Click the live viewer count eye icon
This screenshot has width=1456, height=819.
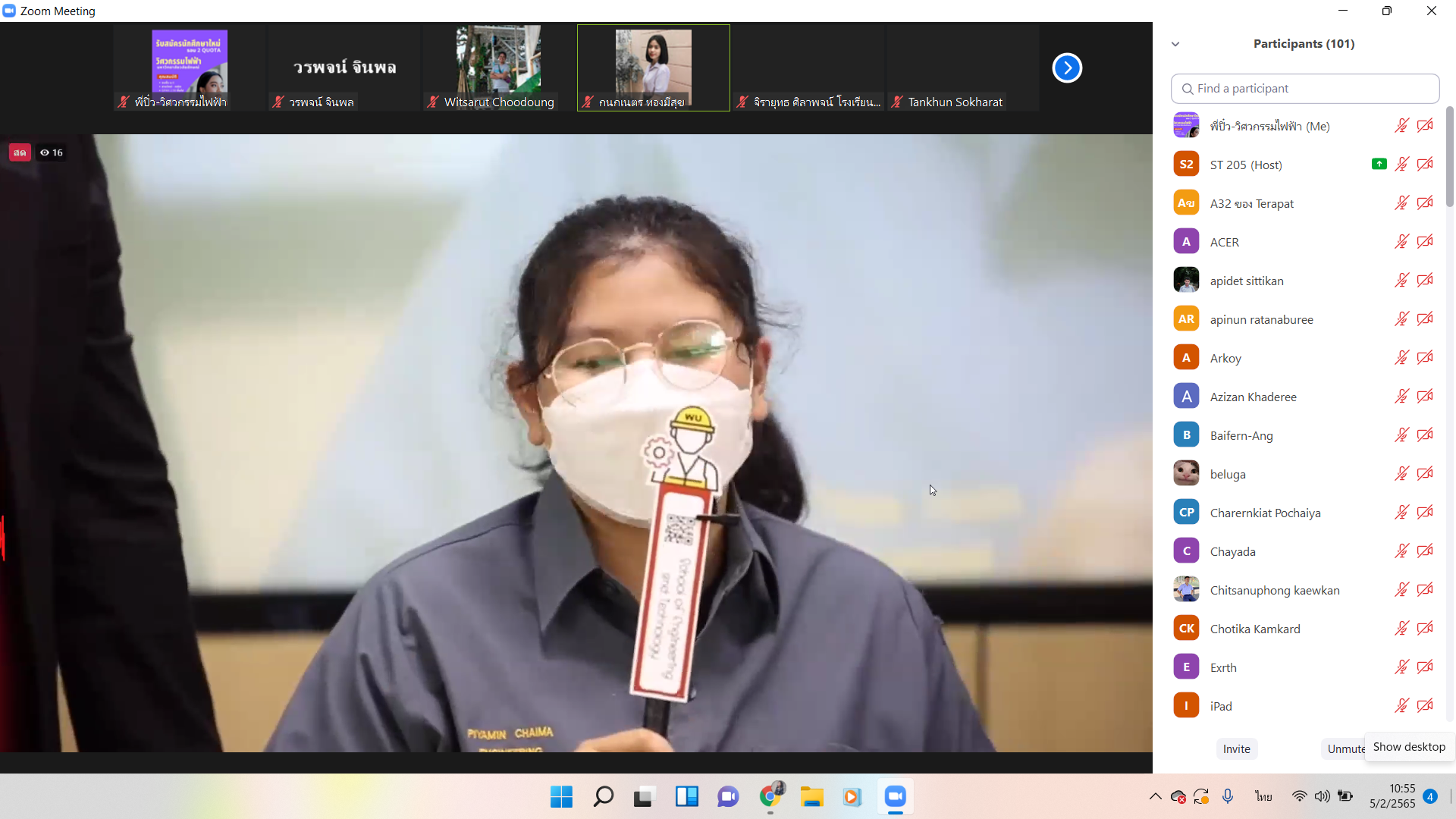45,152
